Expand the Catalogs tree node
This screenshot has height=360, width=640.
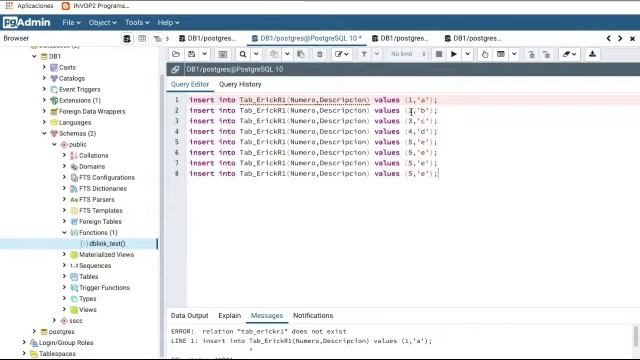click(x=44, y=78)
